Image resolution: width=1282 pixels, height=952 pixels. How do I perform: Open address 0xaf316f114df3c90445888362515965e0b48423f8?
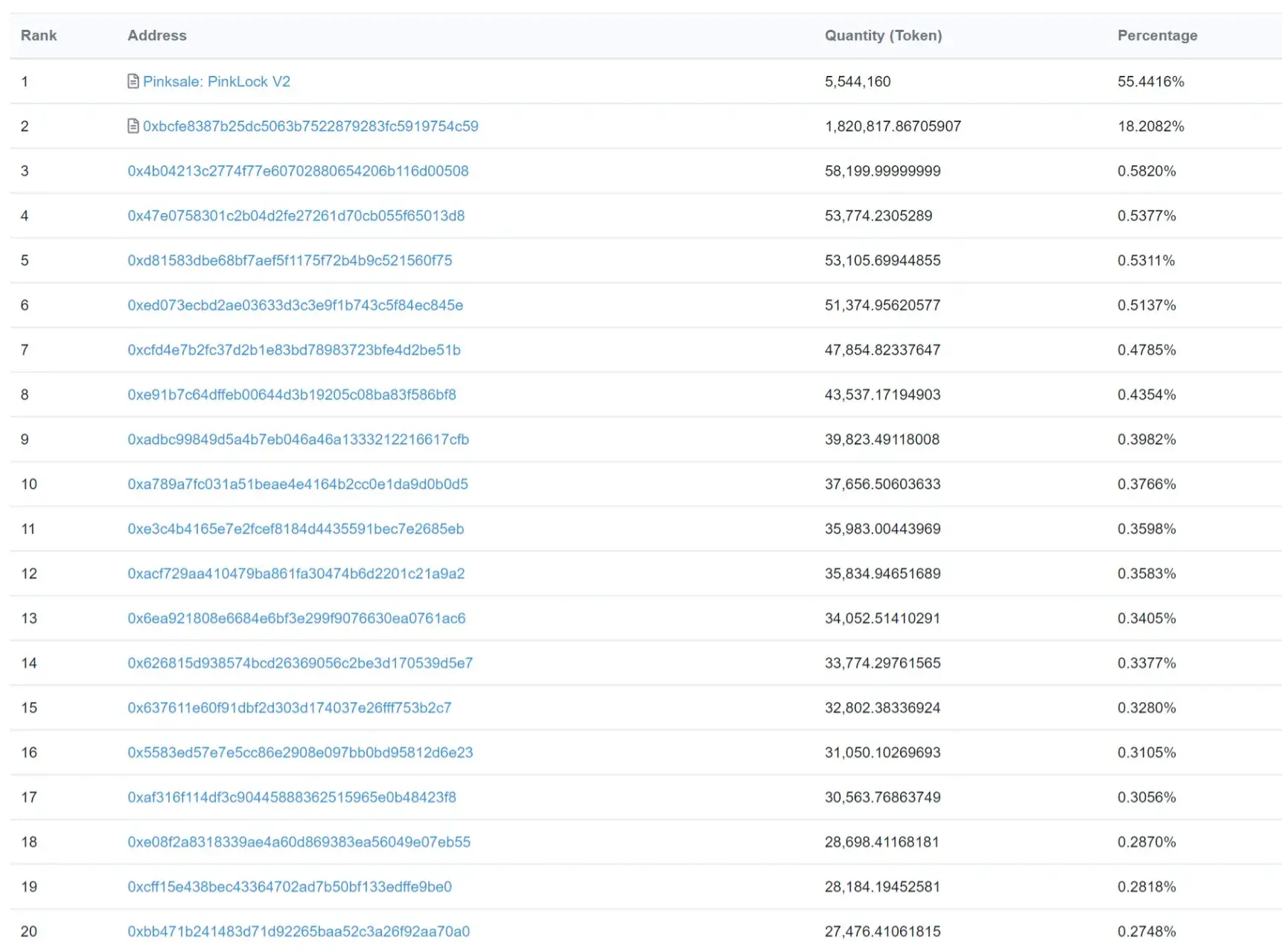292,796
